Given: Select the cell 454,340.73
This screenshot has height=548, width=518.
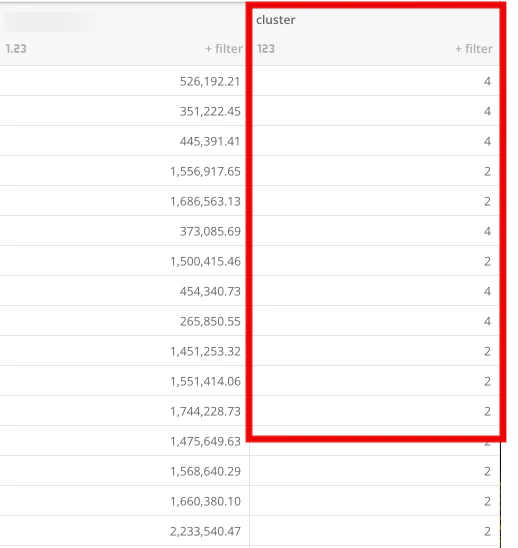Looking at the screenshot, I should click(x=210, y=291).
